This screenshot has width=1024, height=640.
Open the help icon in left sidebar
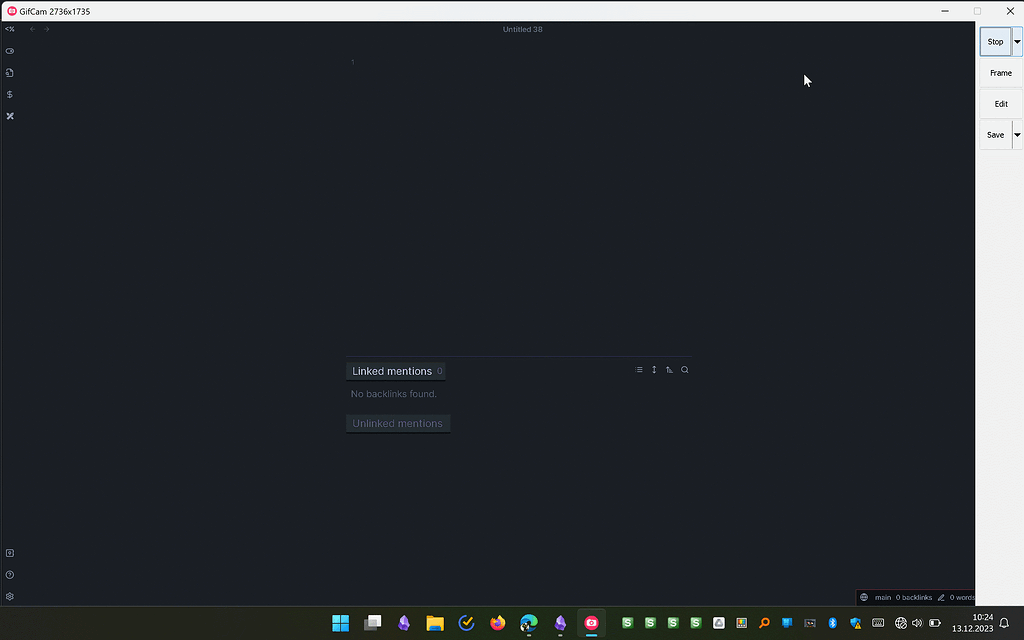coord(9,575)
